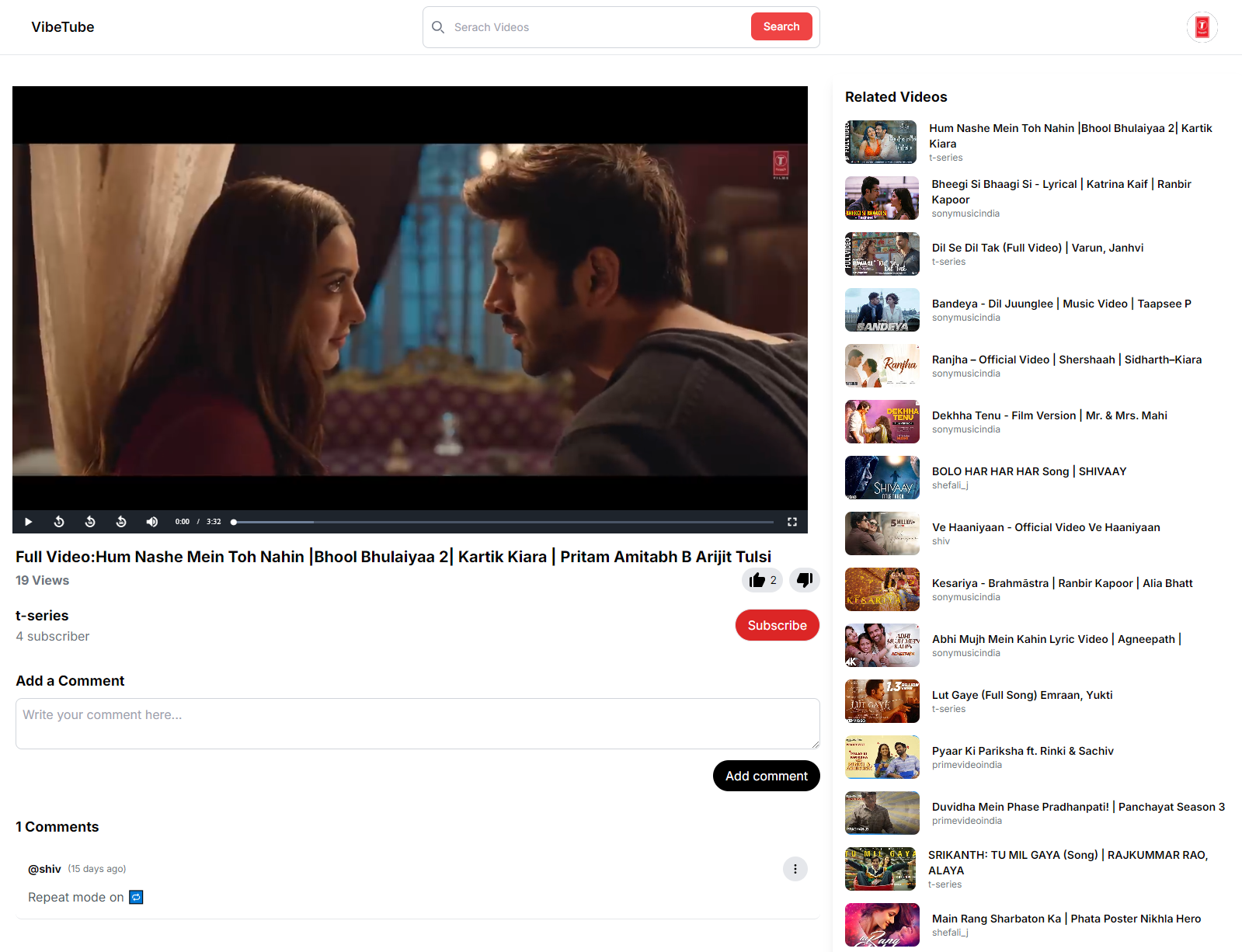This screenshot has width=1242, height=952.
Task: Open the Bandeya - Dil Juunglee thumbnail
Action: [882, 310]
